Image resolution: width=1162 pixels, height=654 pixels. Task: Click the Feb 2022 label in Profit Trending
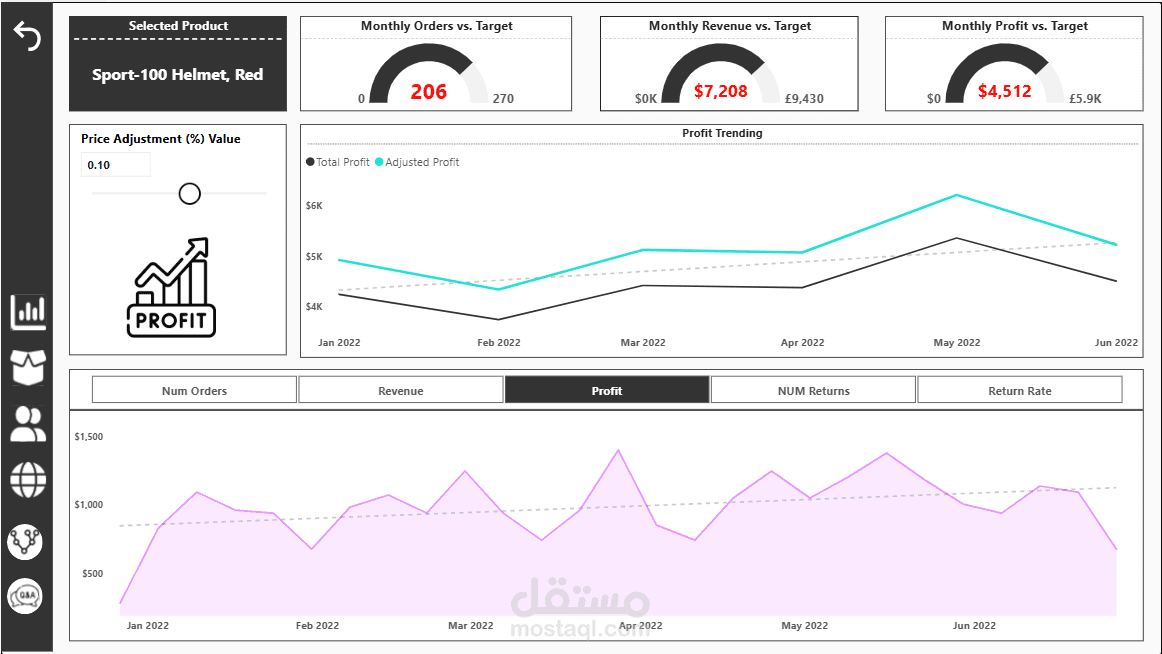pos(499,343)
